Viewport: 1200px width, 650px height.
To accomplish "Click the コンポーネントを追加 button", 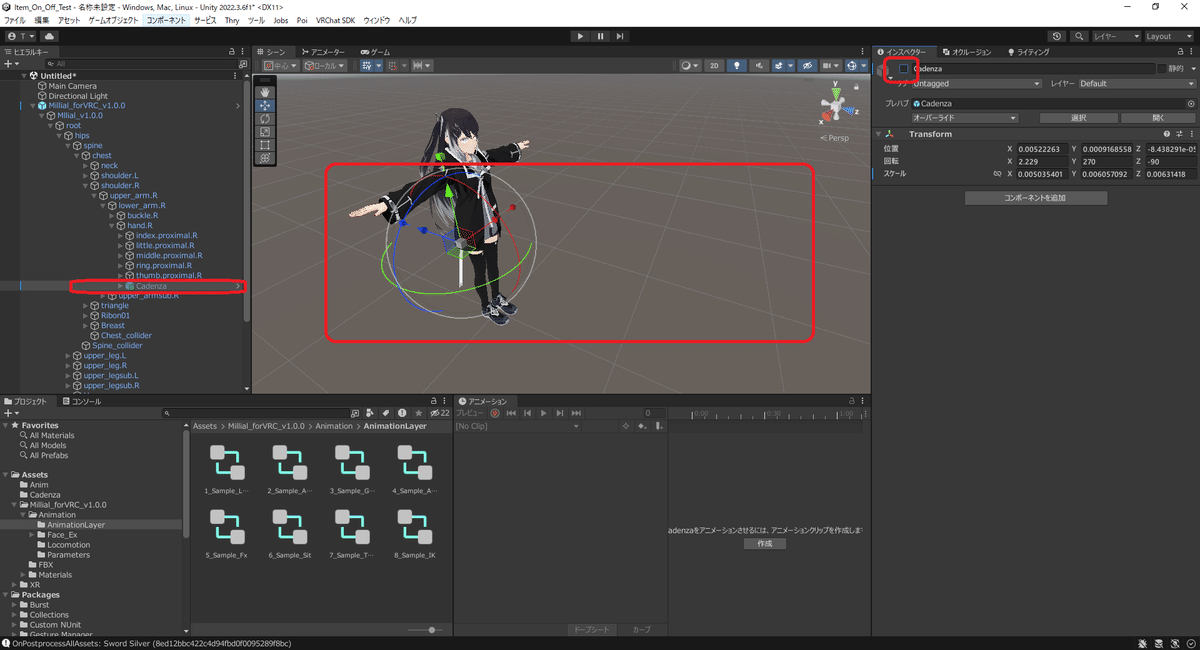I will coord(1035,198).
